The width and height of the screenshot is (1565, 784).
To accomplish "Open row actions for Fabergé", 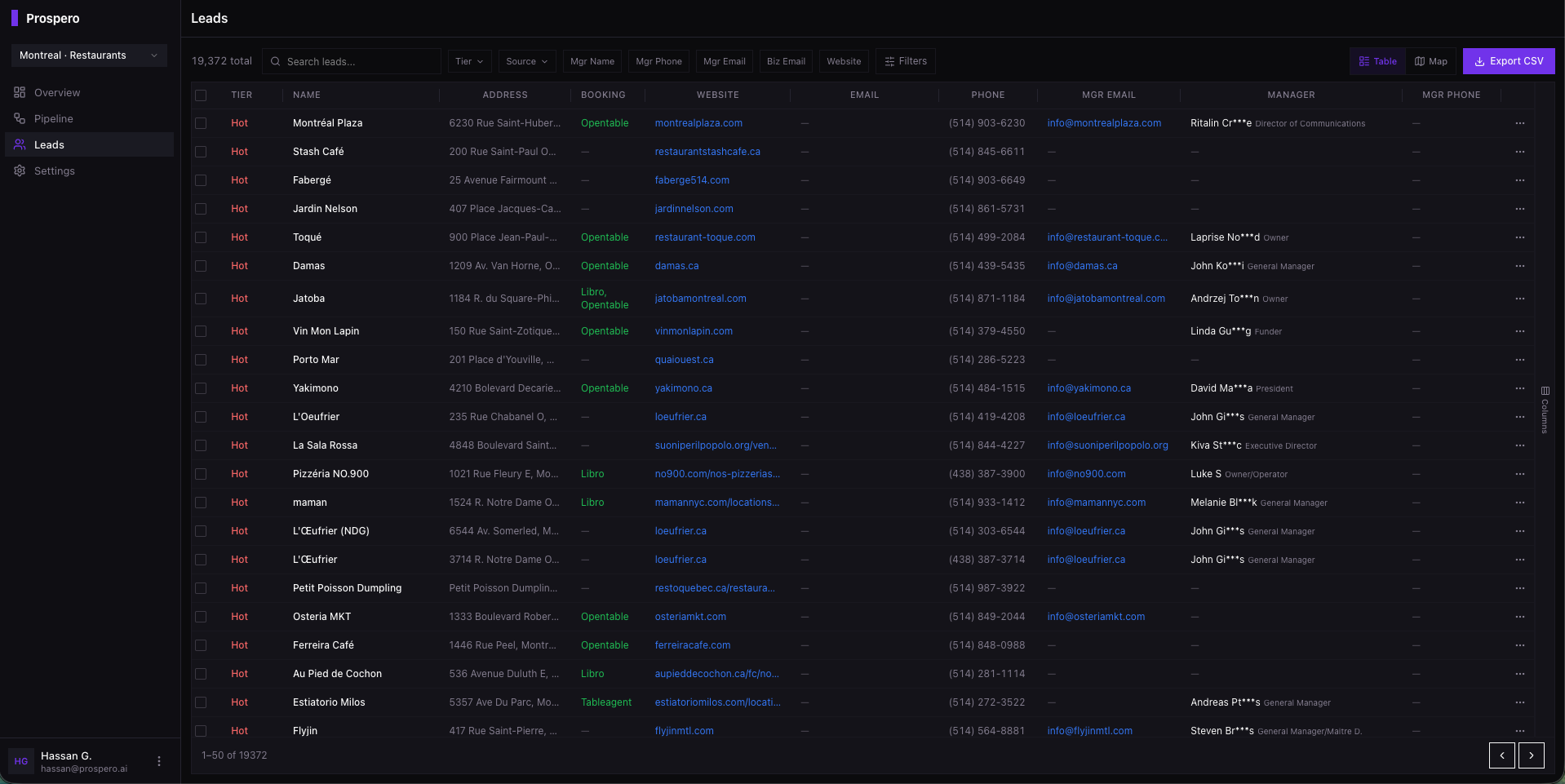I will (1520, 180).
